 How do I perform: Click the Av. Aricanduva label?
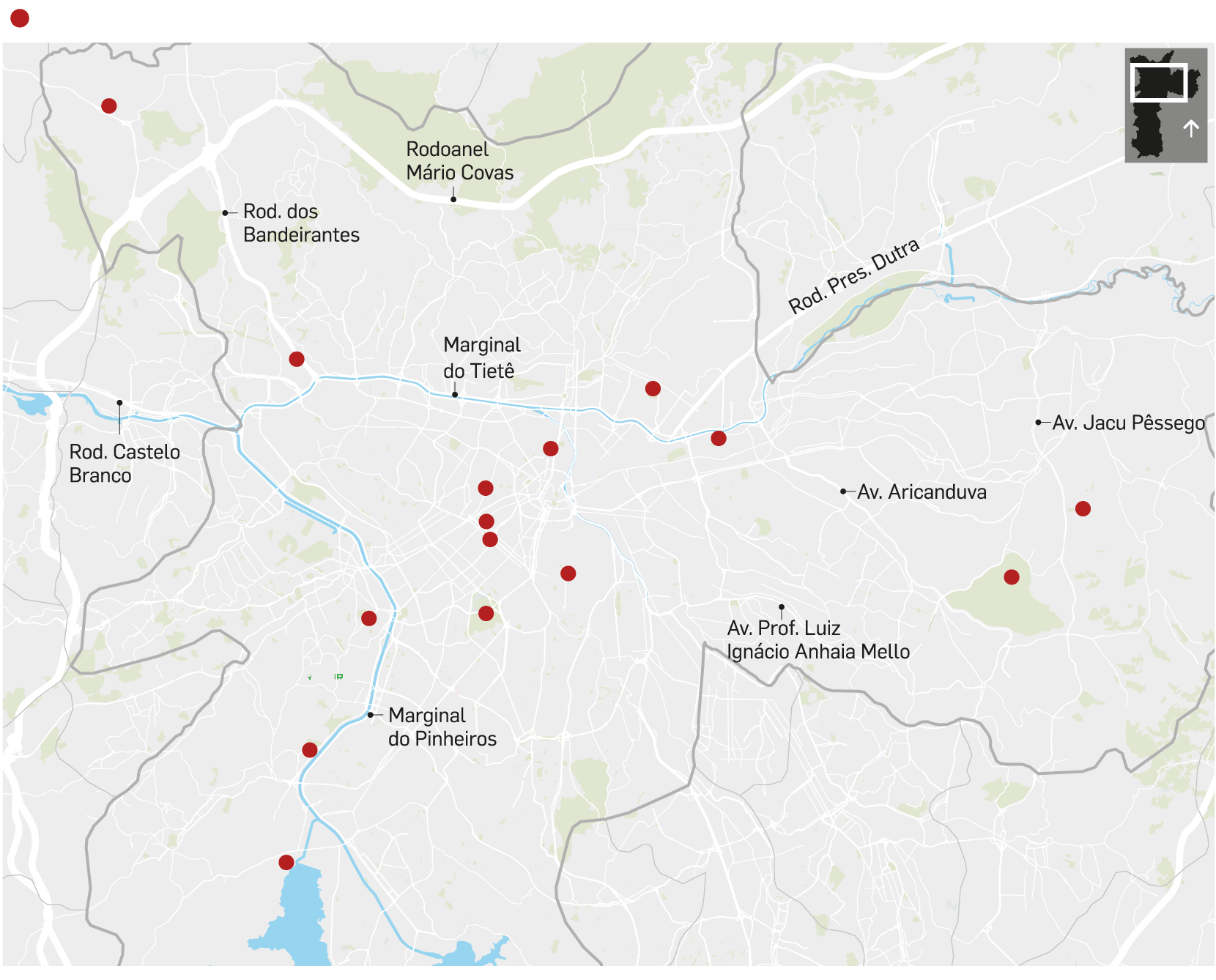click(x=922, y=491)
